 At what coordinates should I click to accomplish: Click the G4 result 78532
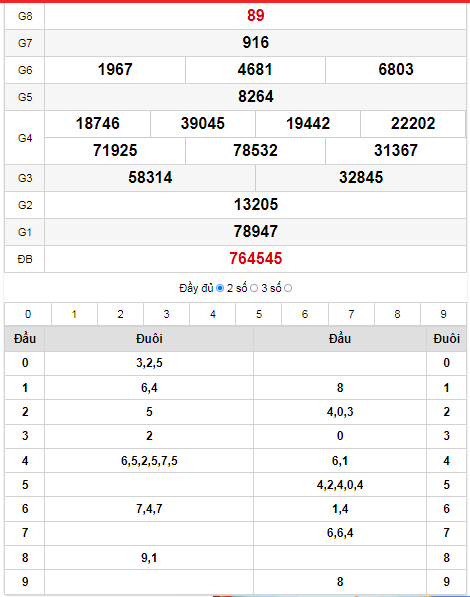click(x=255, y=151)
